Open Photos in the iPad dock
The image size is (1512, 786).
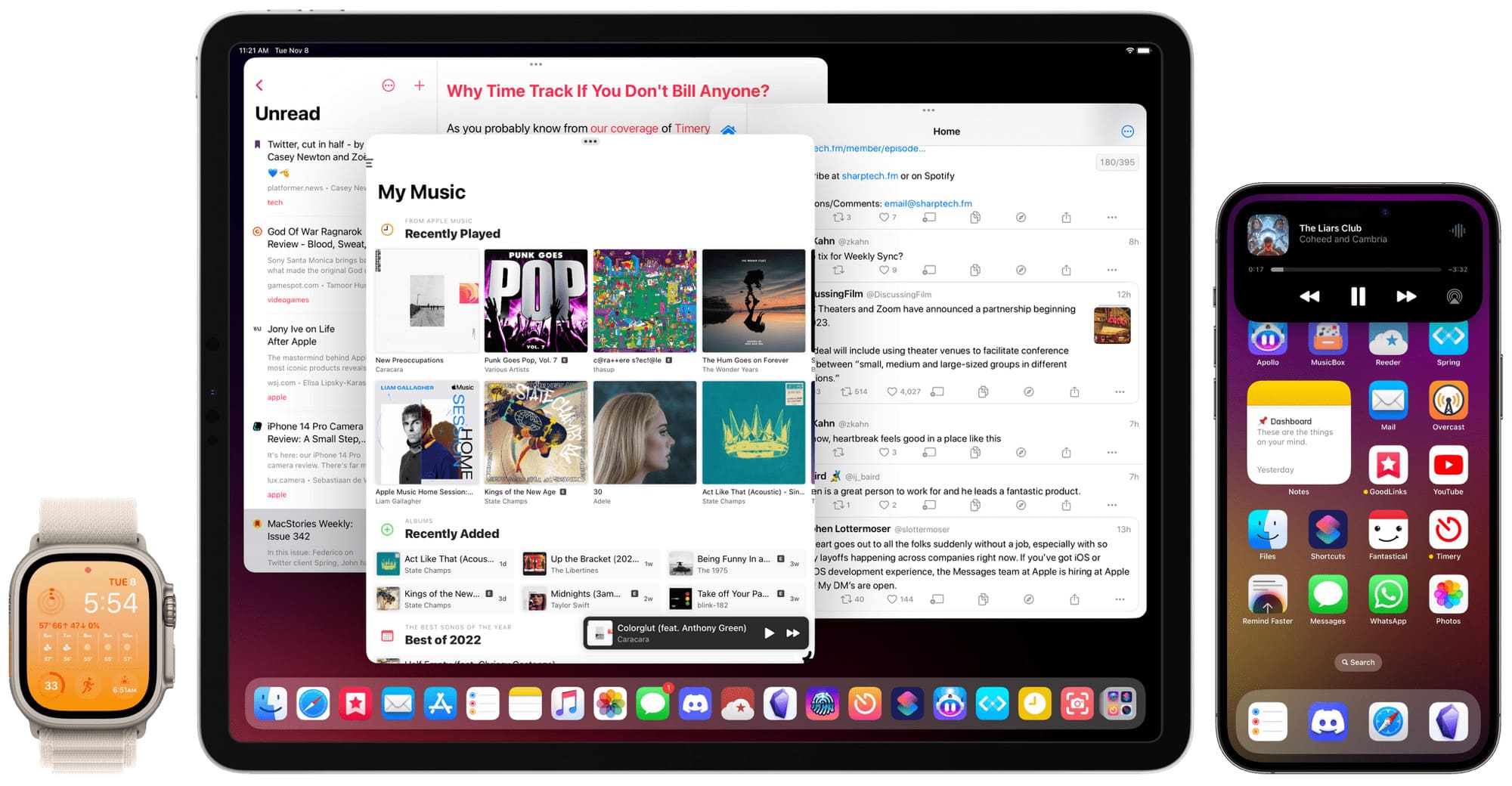click(610, 704)
